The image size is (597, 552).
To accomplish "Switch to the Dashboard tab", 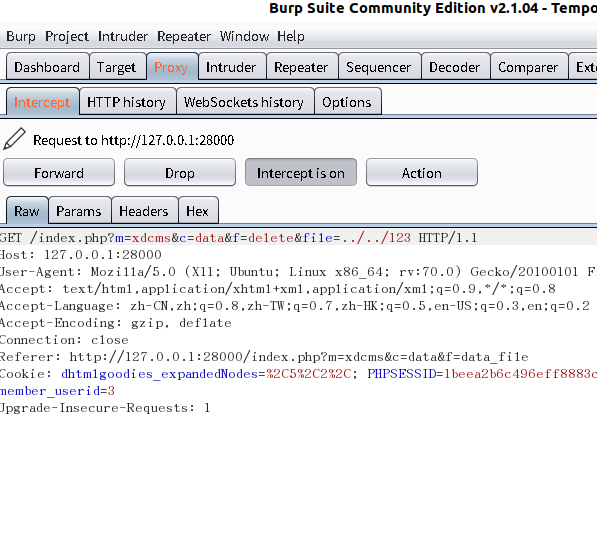I will point(47,67).
